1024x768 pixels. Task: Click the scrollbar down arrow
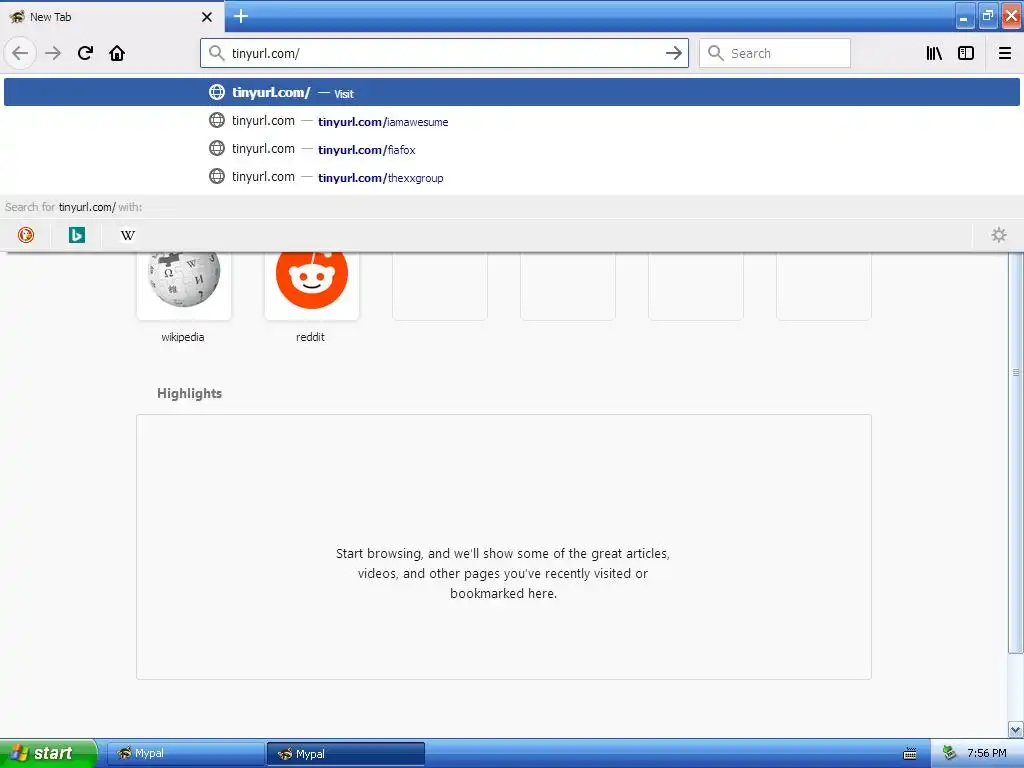[1016, 729]
